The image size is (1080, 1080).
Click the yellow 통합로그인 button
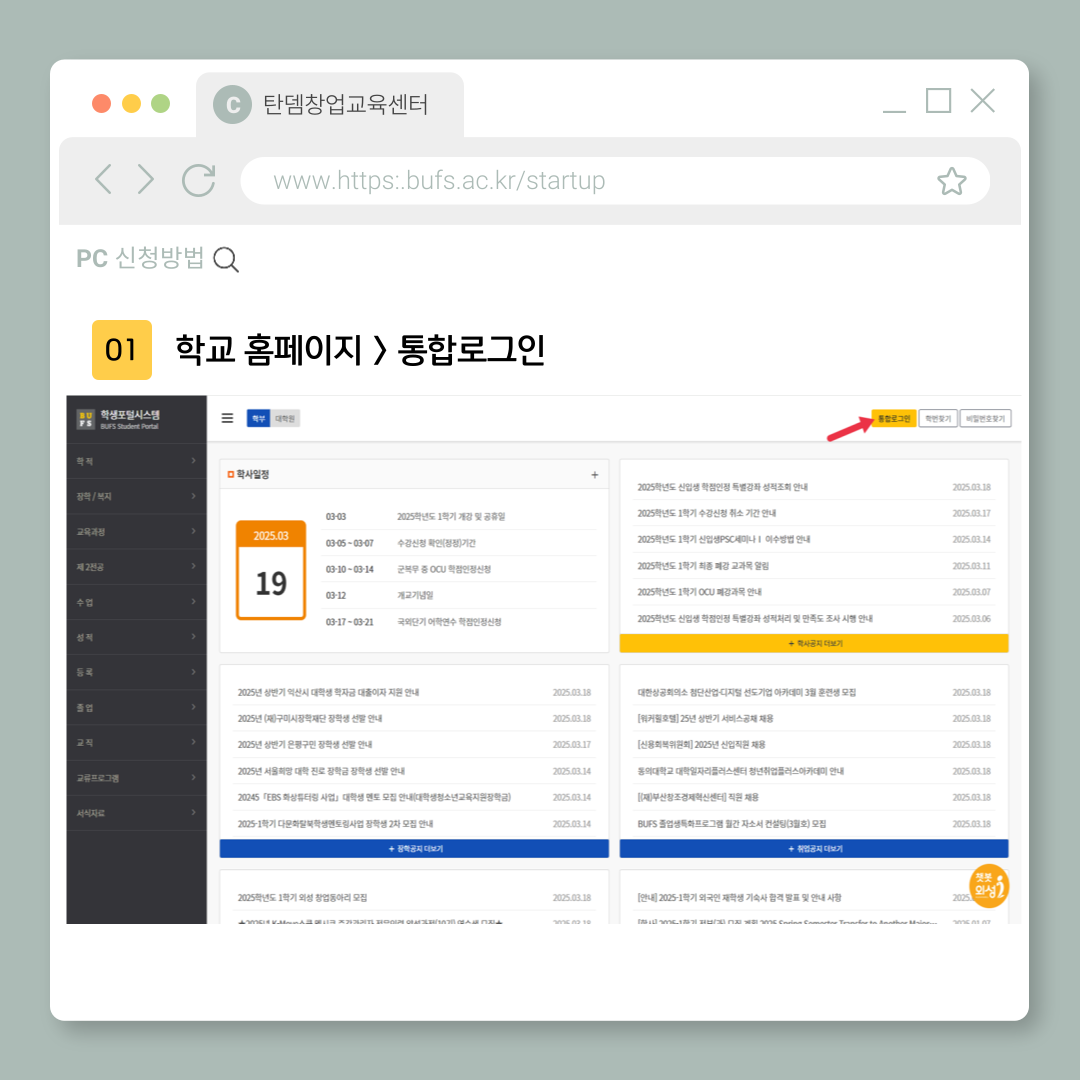pos(893,418)
